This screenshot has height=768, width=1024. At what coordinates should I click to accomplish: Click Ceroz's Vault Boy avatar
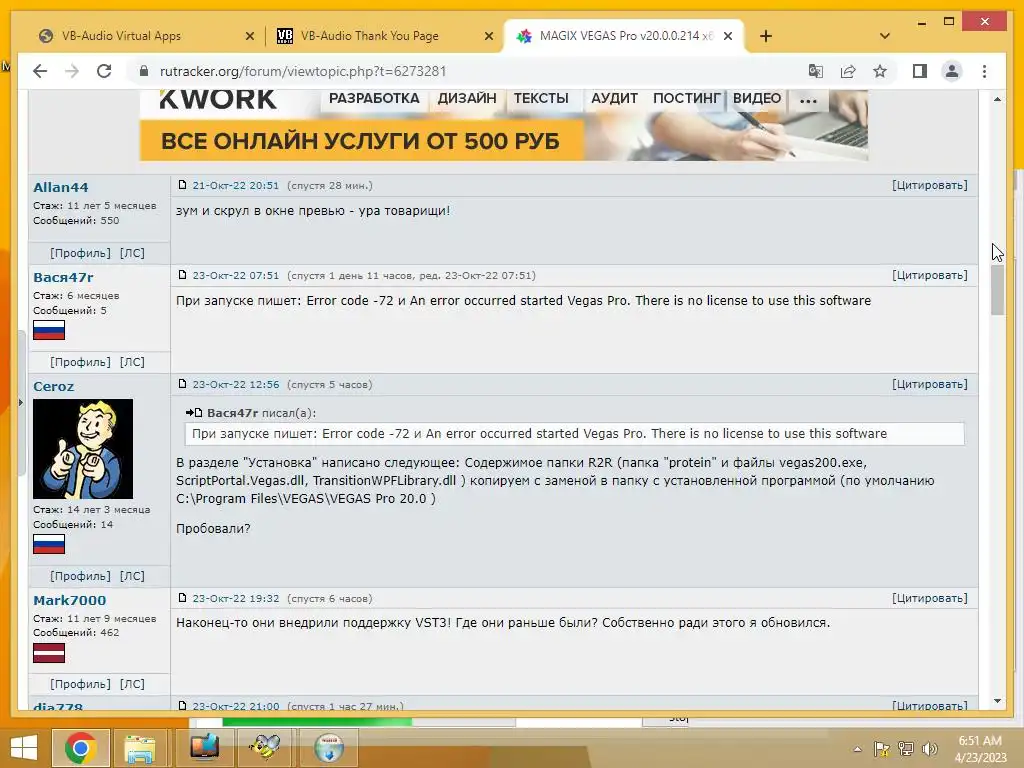83,449
